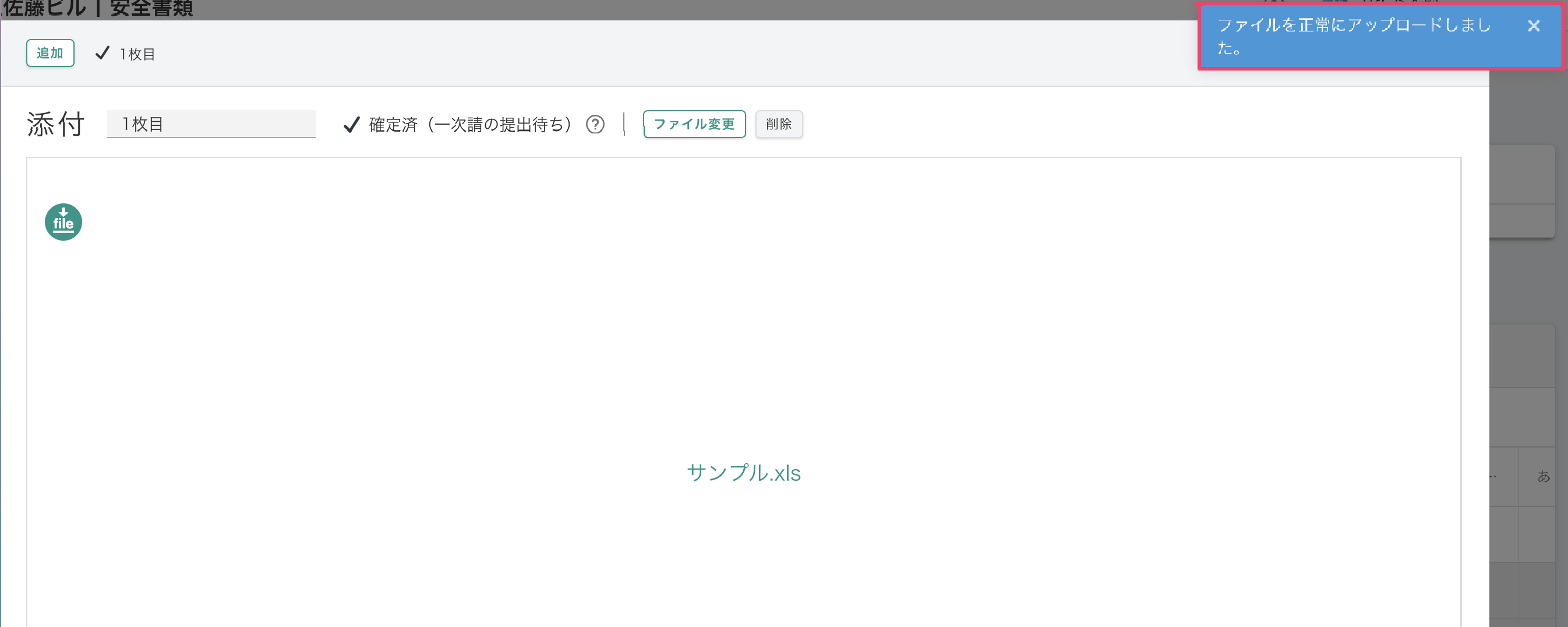Screen dimensions: 1568x627
Task: Click the 追加 button
Action: (x=50, y=53)
